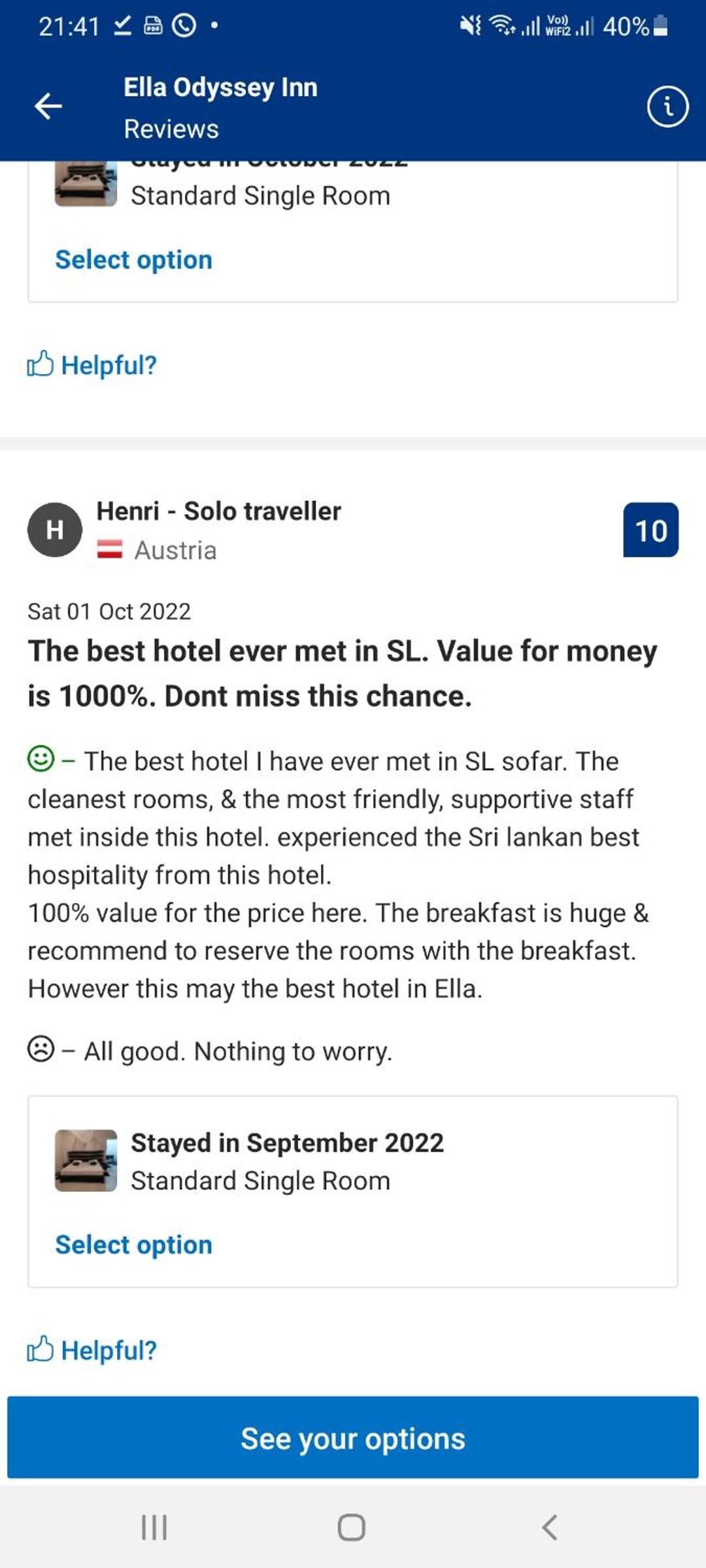Tap thumbs-up Helpful on the October review
This screenshot has height=1568, width=706.
pos(92,365)
